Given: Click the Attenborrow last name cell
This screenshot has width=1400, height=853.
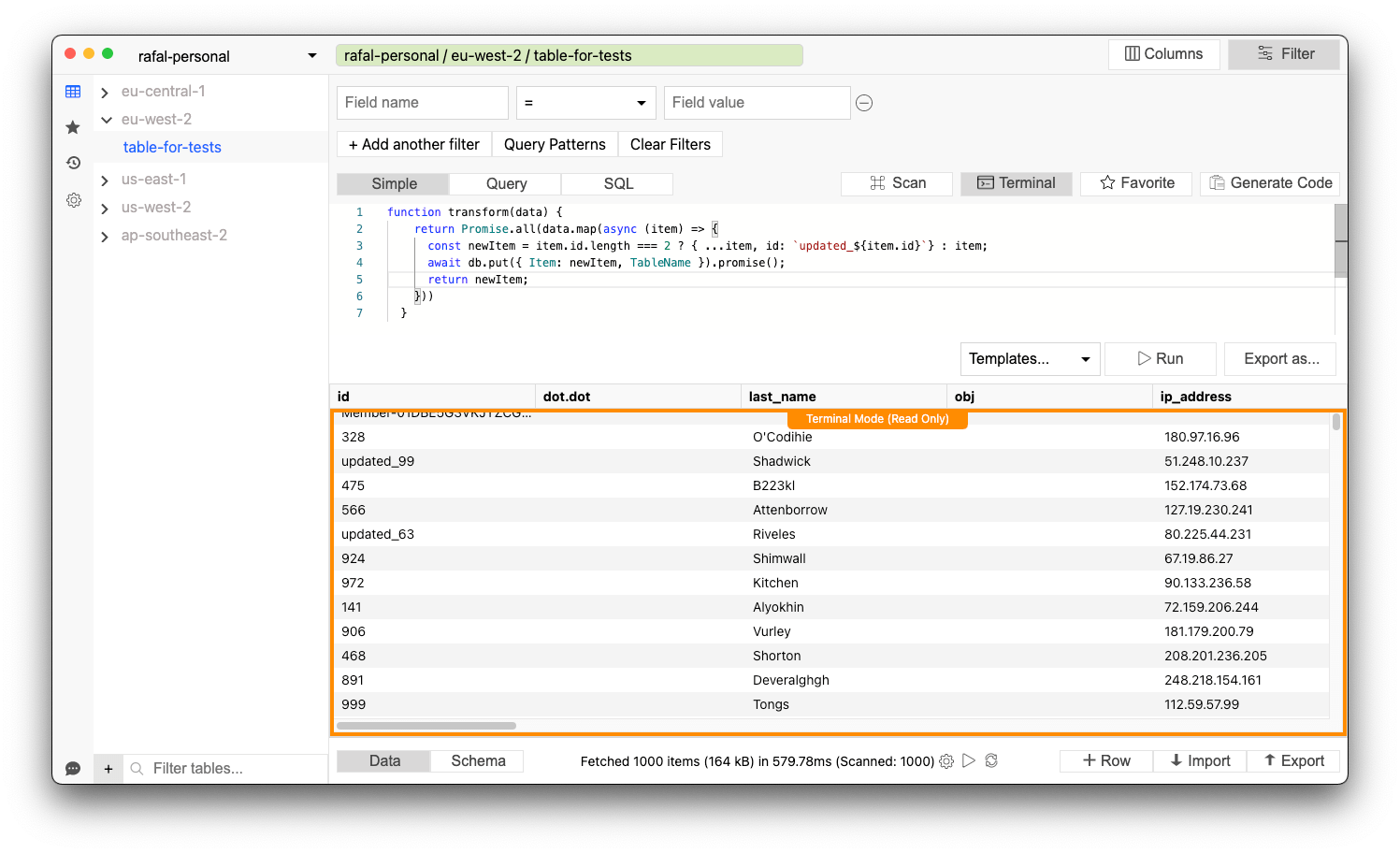Looking at the screenshot, I should point(790,510).
